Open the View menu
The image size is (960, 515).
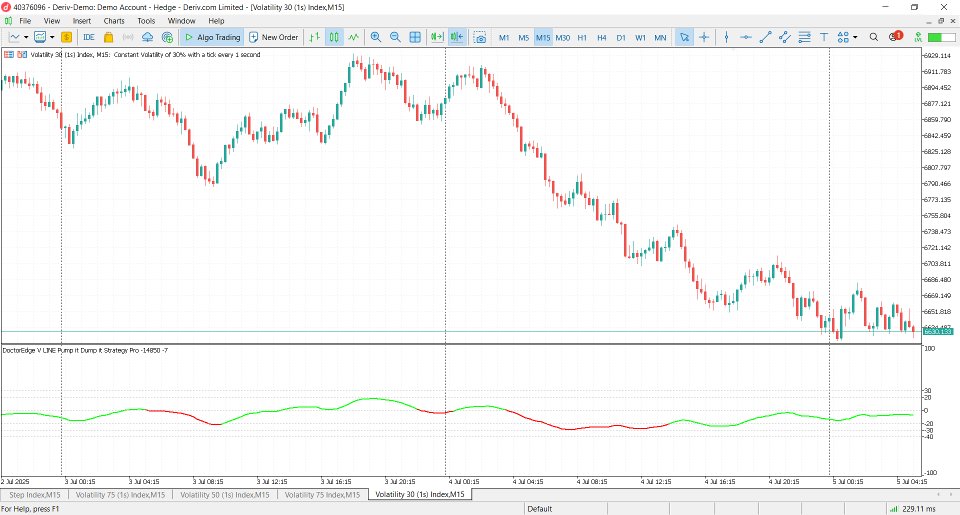(x=52, y=21)
